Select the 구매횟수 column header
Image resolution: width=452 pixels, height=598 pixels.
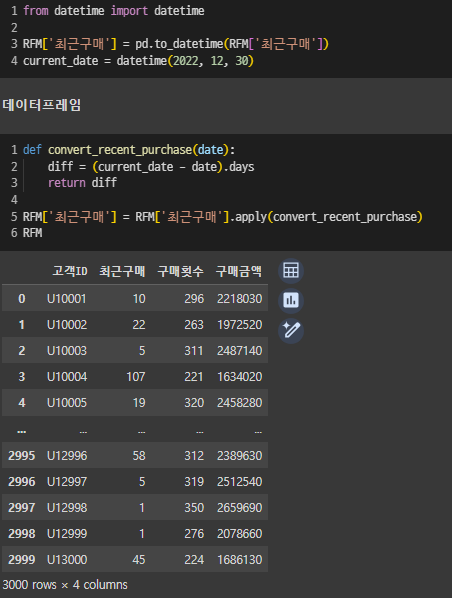click(180, 271)
